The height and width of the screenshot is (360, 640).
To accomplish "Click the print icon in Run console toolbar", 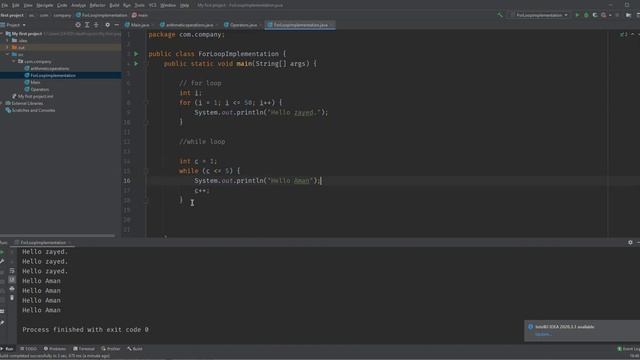I will click(12, 289).
